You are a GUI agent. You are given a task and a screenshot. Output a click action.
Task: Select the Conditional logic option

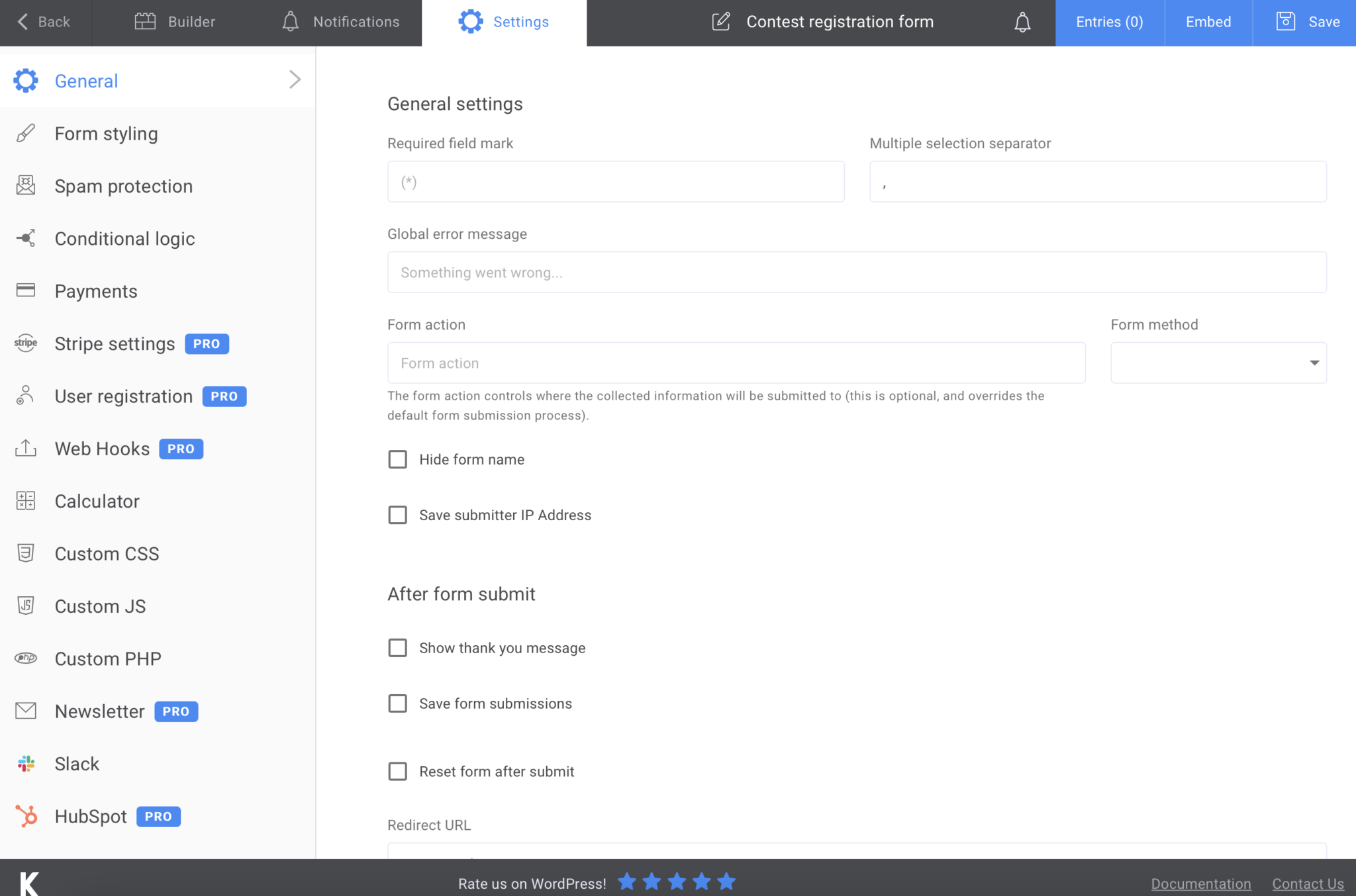(x=124, y=238)
